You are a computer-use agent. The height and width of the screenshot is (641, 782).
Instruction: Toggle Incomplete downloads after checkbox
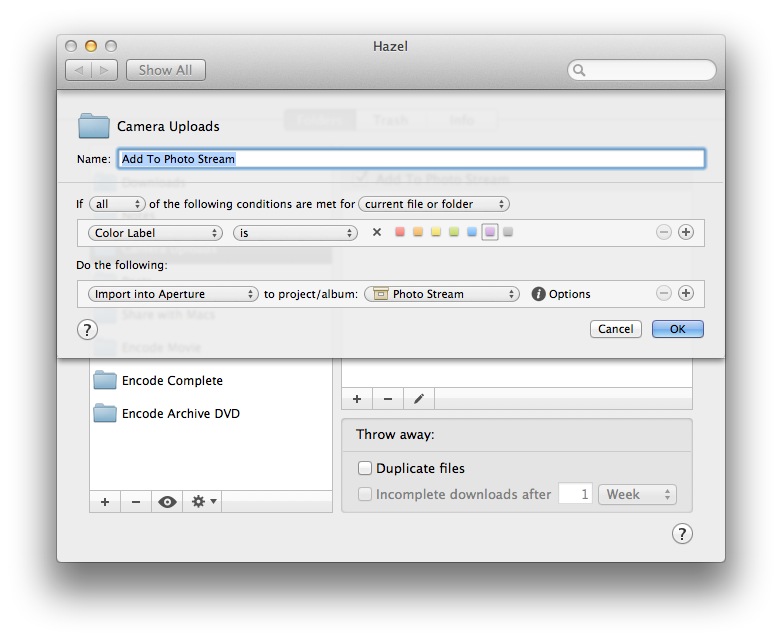(365, 494)
